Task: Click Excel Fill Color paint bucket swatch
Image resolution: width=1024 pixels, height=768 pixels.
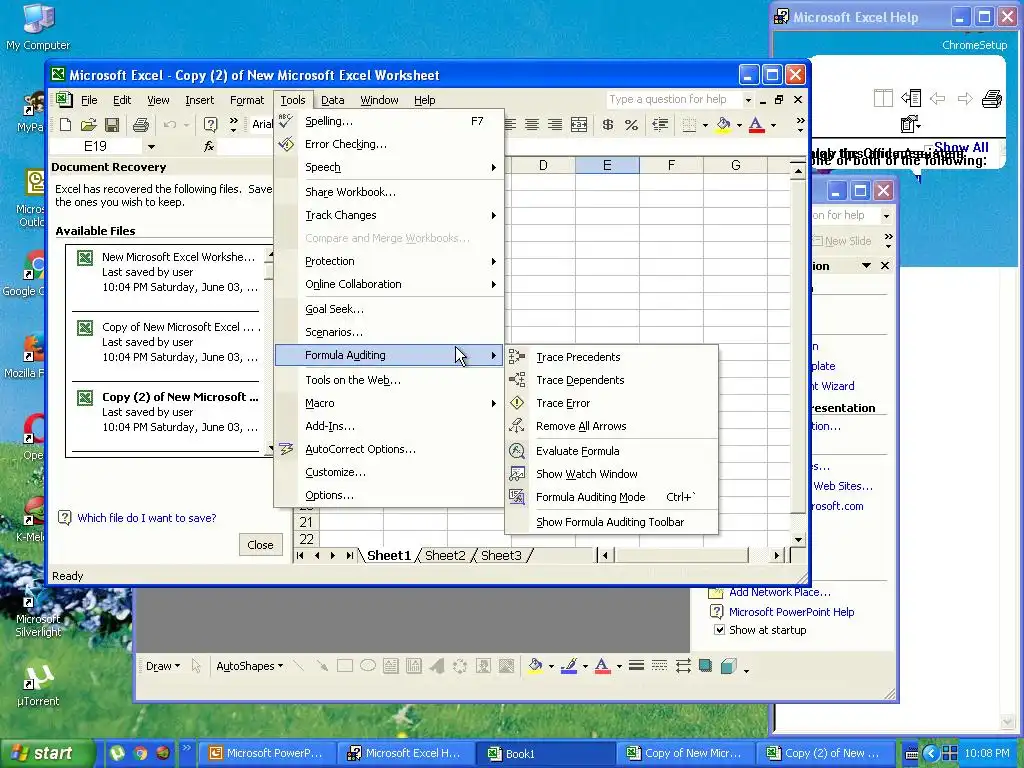Action: (x=724, y=124)
